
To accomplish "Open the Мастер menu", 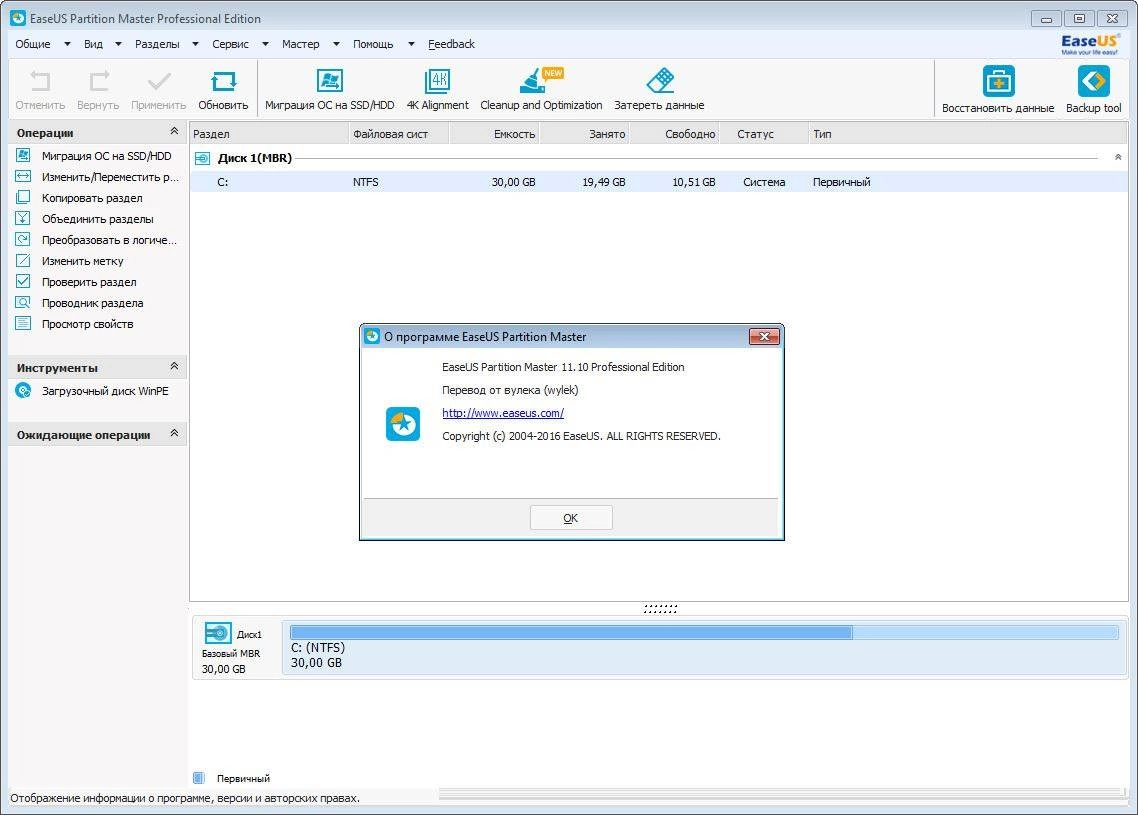I will [300, 44].
